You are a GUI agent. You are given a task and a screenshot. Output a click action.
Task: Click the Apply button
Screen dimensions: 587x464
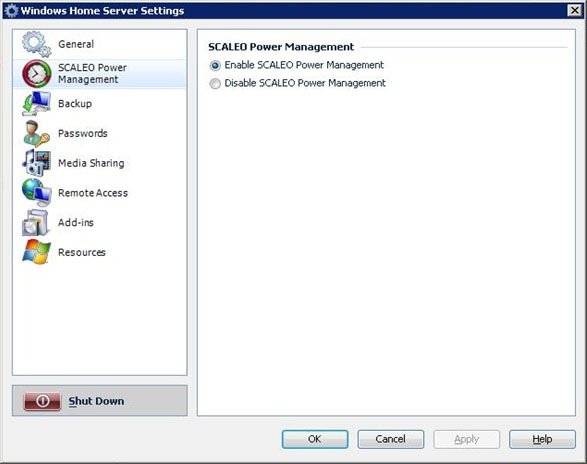466,439
